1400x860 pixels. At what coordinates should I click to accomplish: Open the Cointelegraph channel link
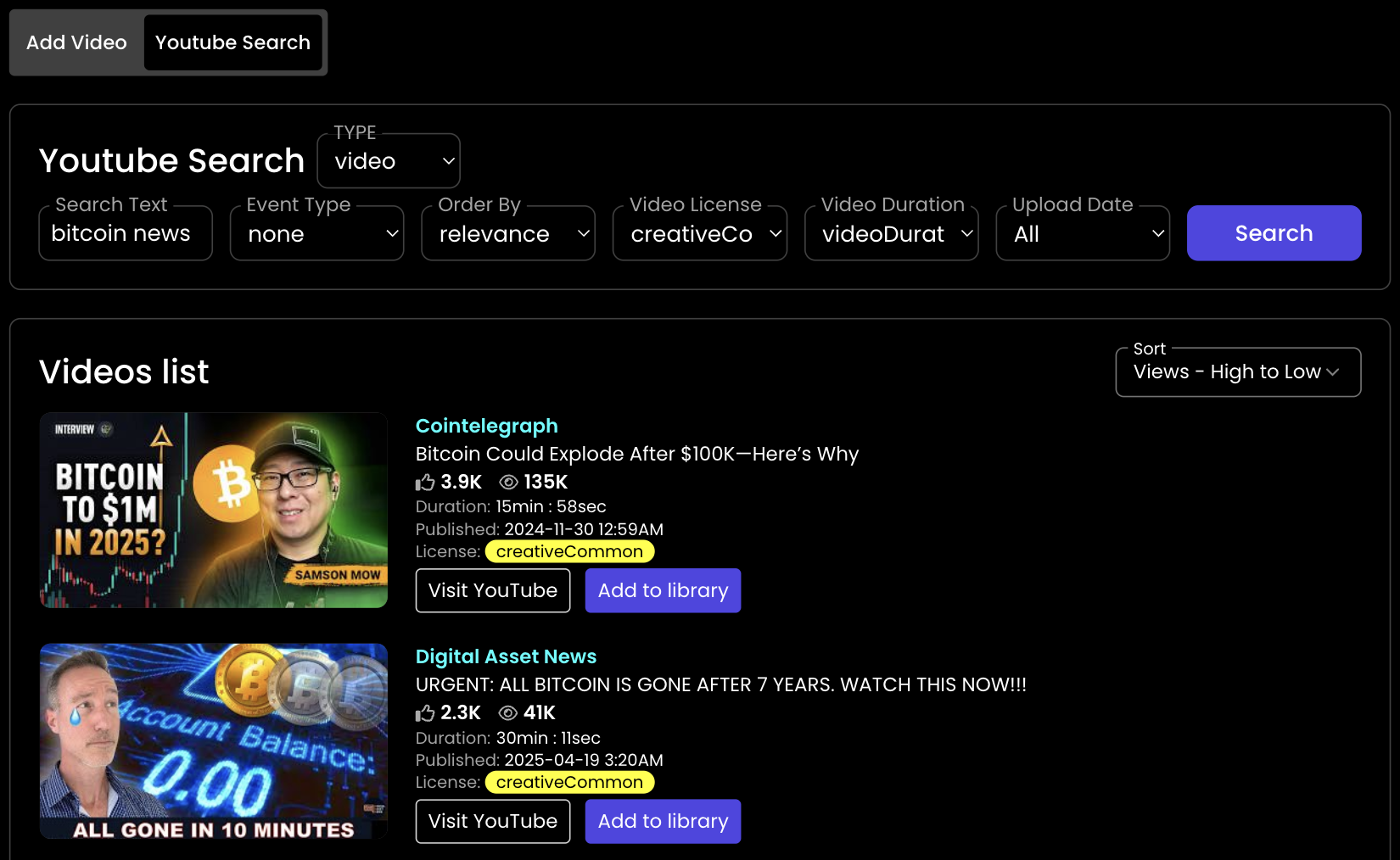[487, 426]
